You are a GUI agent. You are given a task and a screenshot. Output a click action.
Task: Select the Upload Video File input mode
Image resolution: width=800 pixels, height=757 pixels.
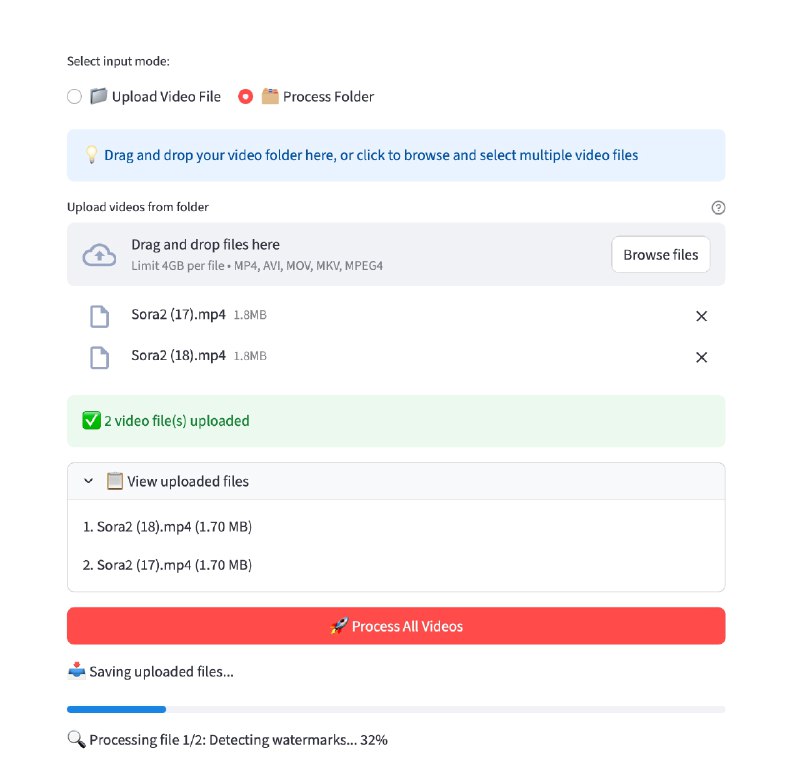pos(74,96)
